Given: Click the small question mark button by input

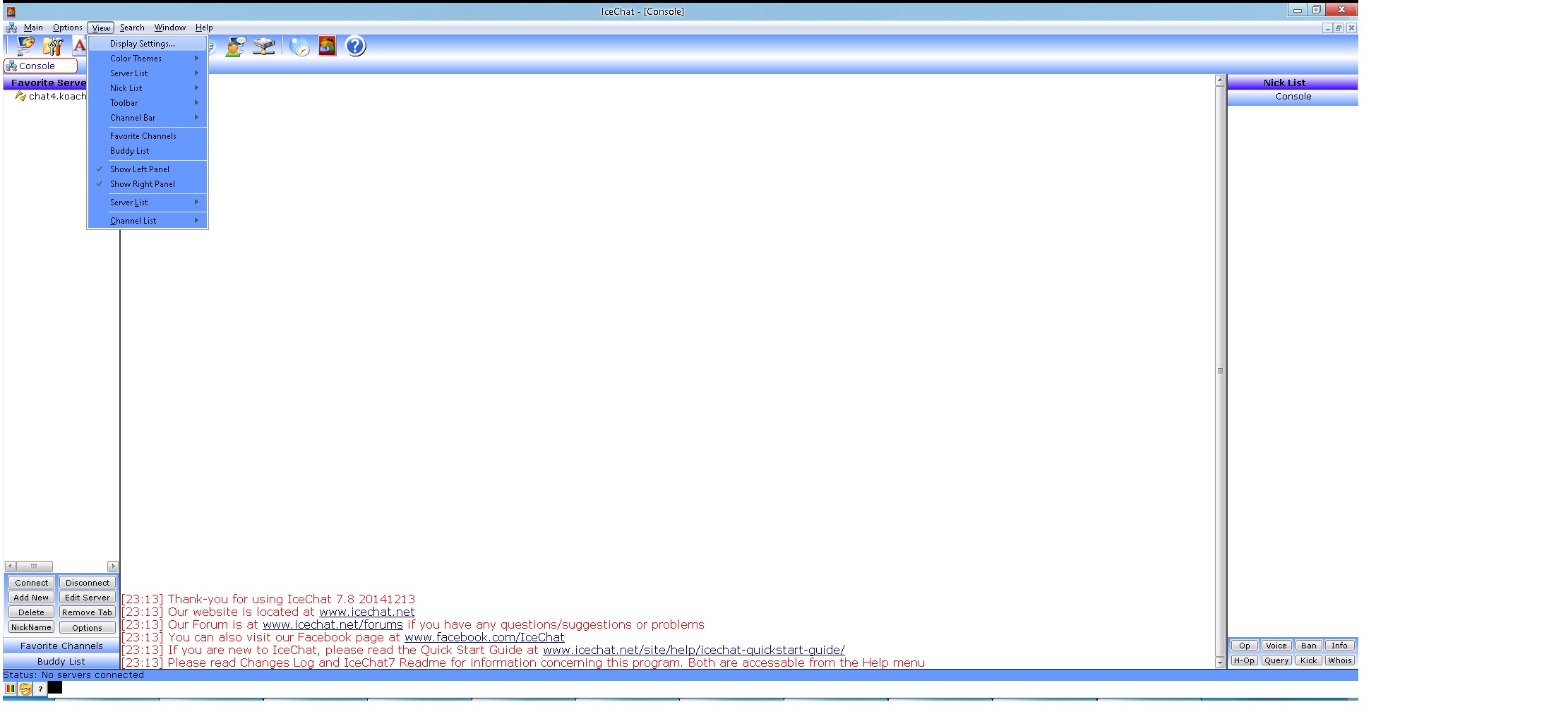Looking at the screenshot, I should pyautogui.click(x=40, y=689).
